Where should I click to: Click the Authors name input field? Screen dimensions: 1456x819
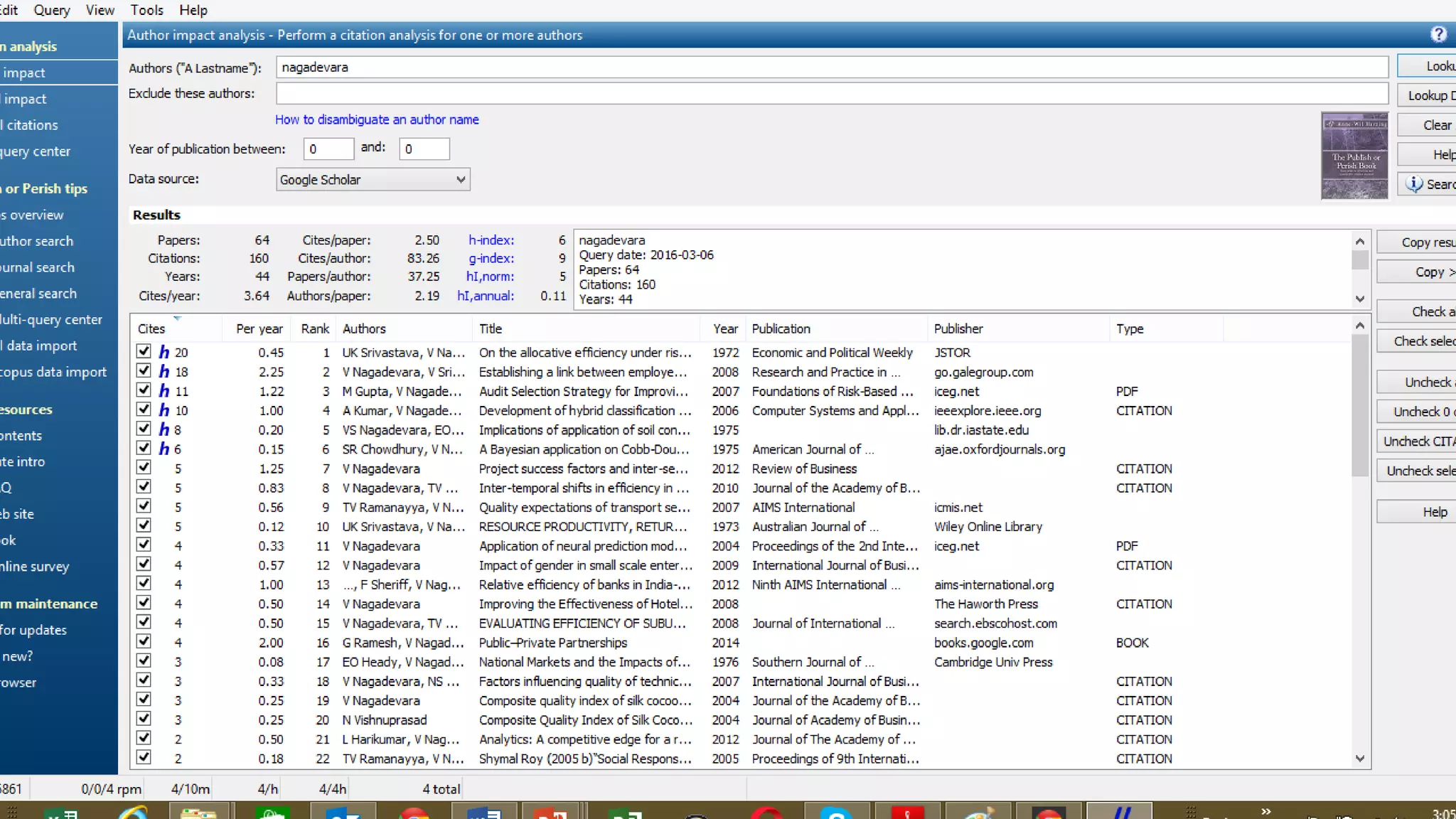tap(831, 68)
